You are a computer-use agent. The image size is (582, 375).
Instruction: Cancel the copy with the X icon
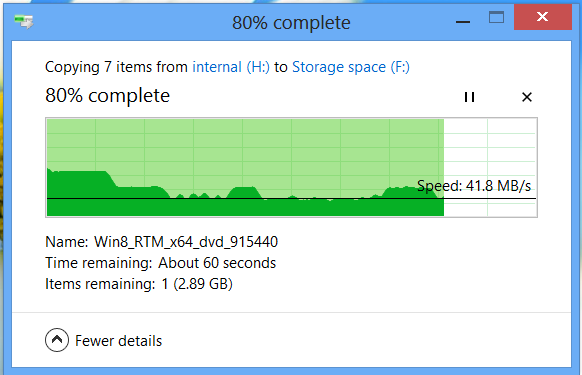tap(527, 97)
